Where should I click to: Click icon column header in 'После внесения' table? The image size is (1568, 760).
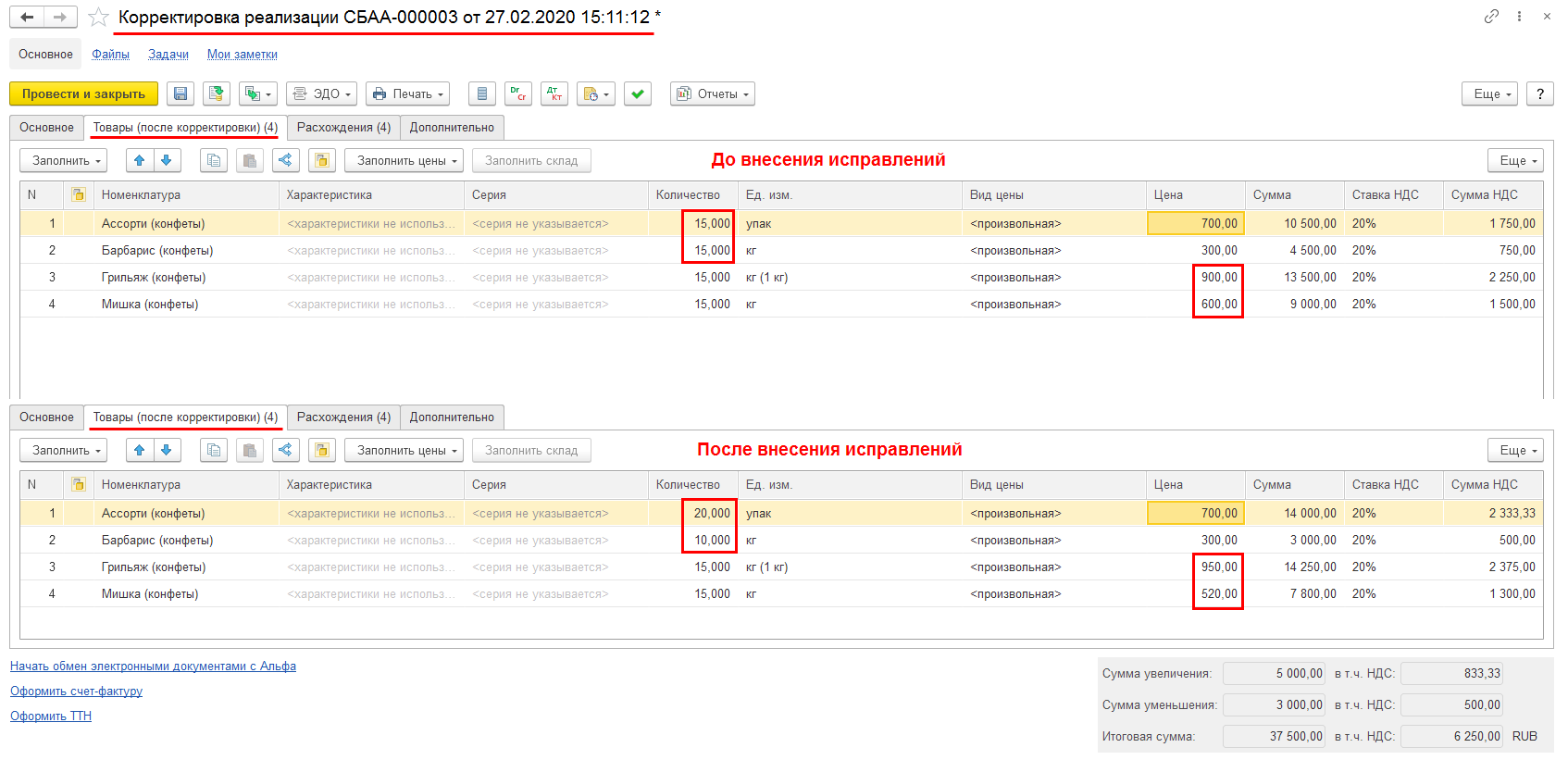pos(79,484)
